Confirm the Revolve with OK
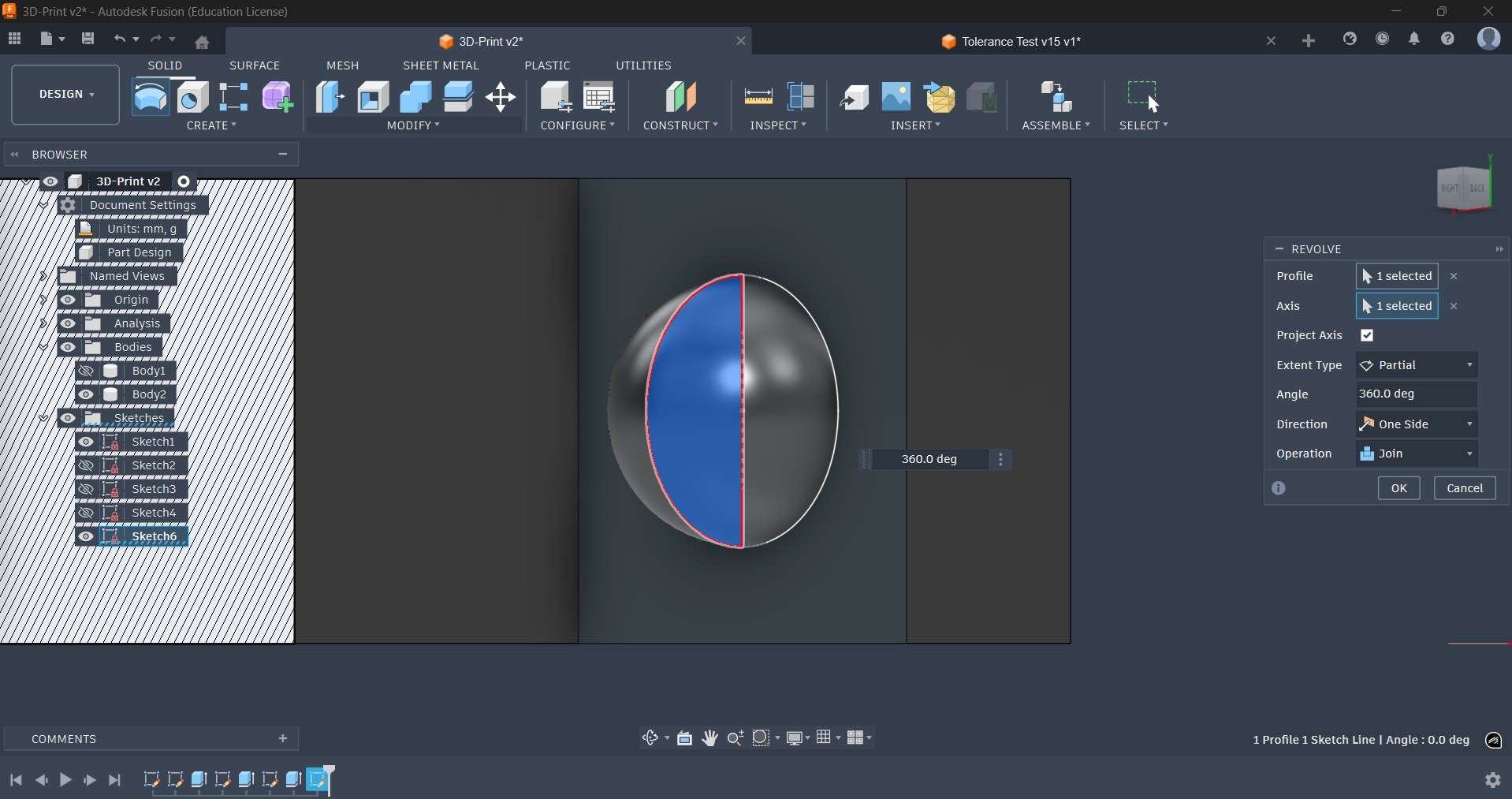 pos(1399,488)
